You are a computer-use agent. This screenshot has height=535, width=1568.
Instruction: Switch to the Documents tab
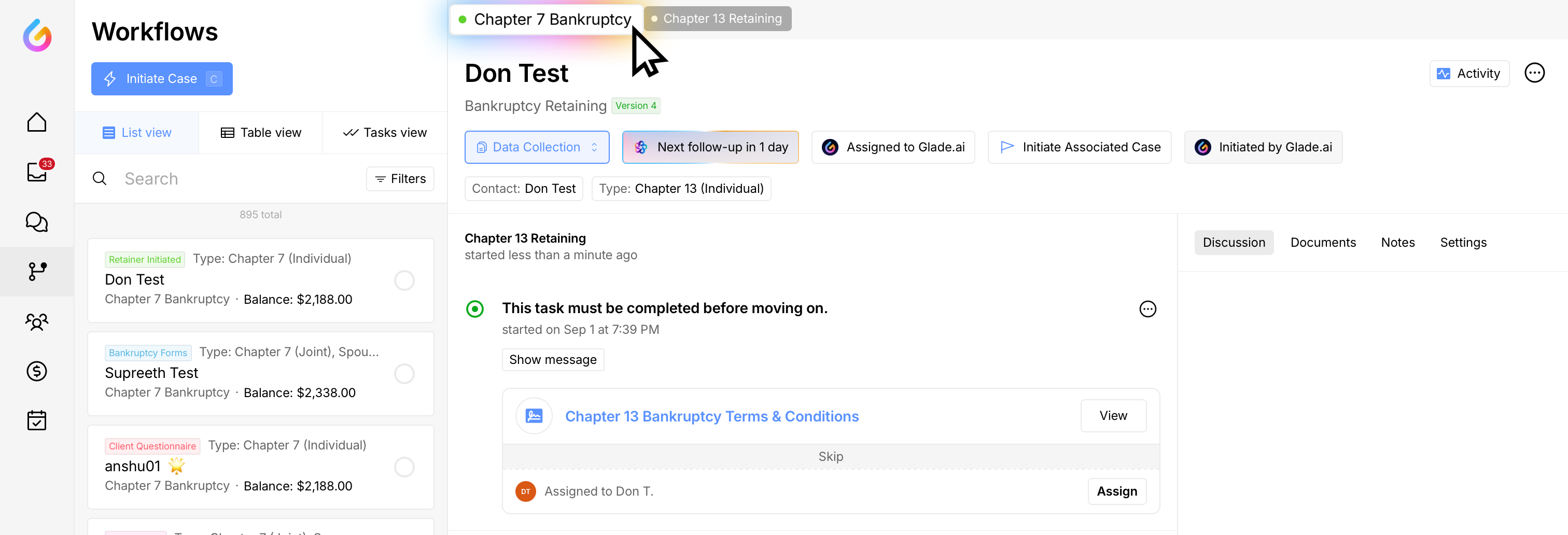[1323, 242]
